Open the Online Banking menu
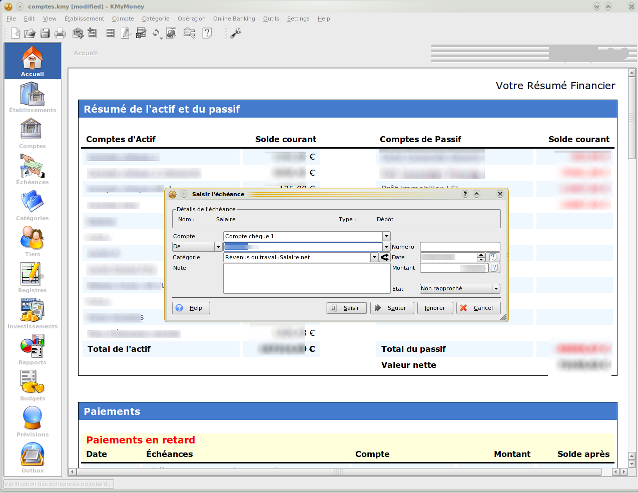 pyautogui.click(x=234, y=19)
